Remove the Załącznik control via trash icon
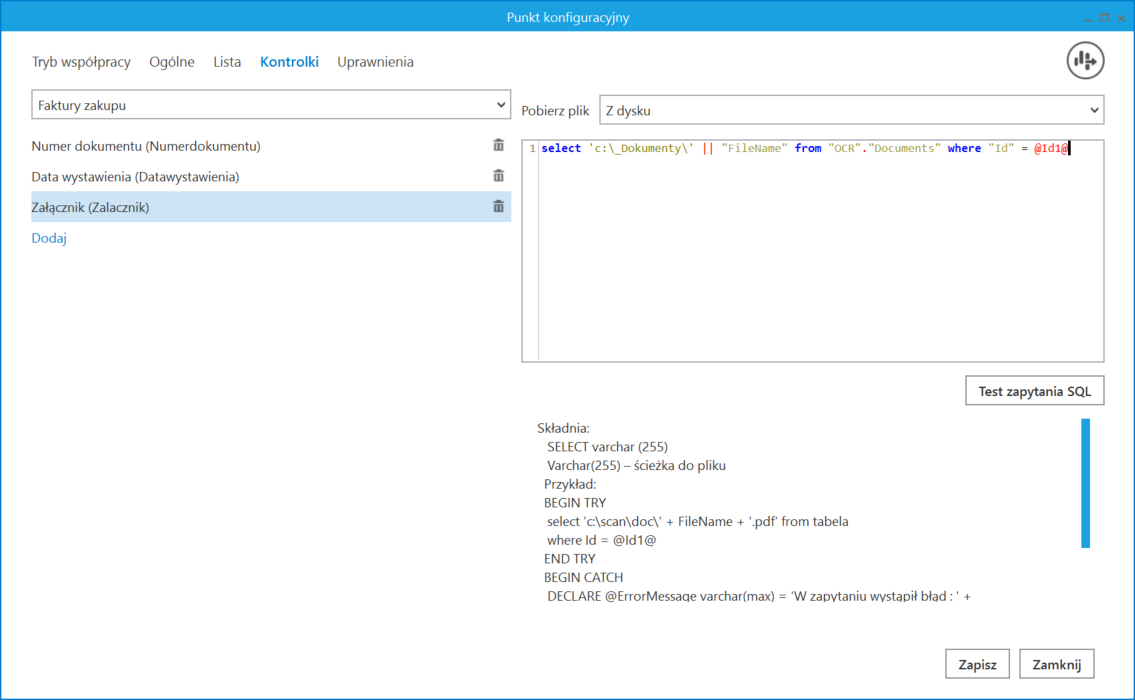 click(x=498, y=207)
